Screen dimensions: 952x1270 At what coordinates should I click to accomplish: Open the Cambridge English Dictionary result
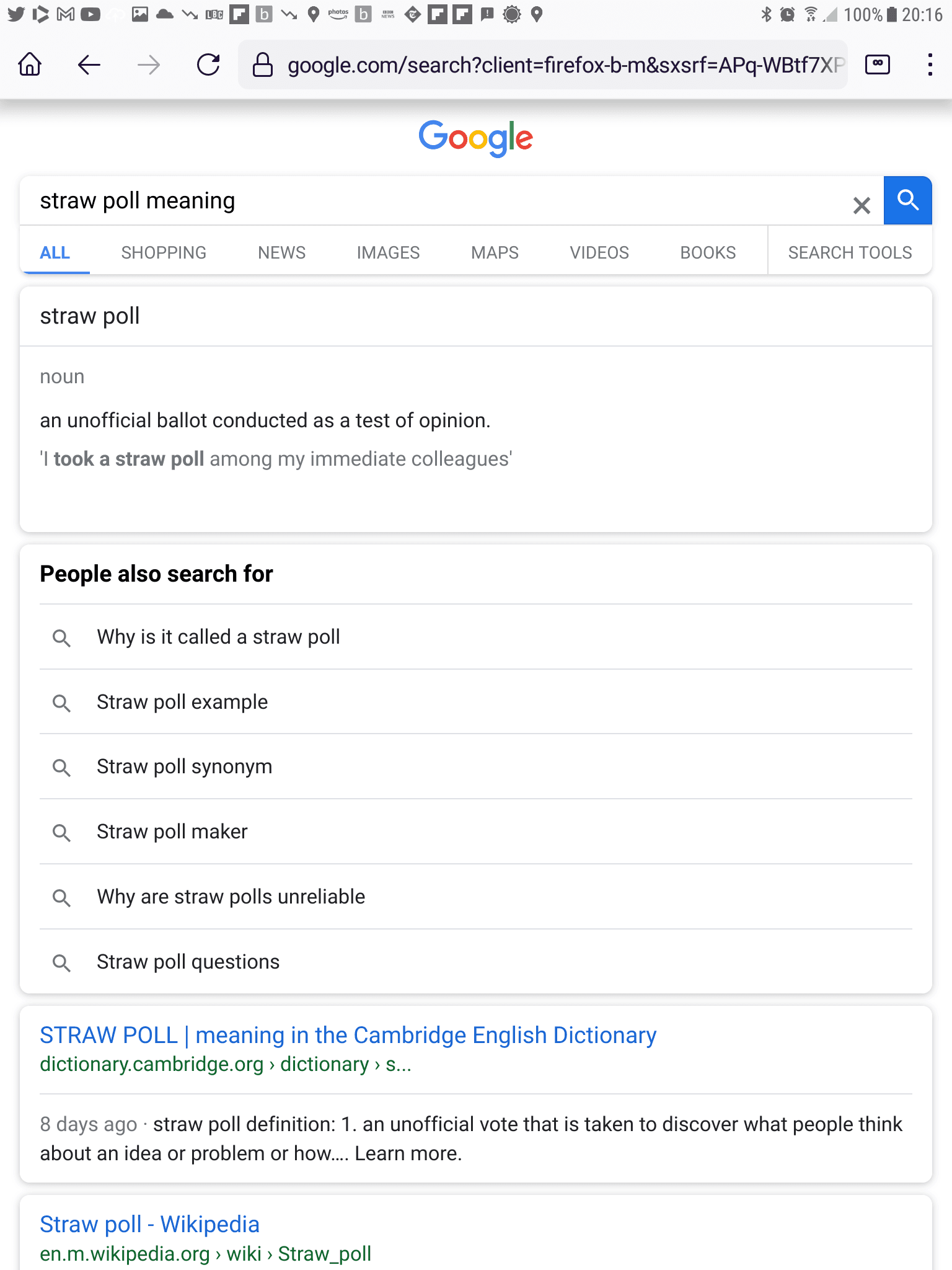pyautogui.click(x=348, y=1035)
